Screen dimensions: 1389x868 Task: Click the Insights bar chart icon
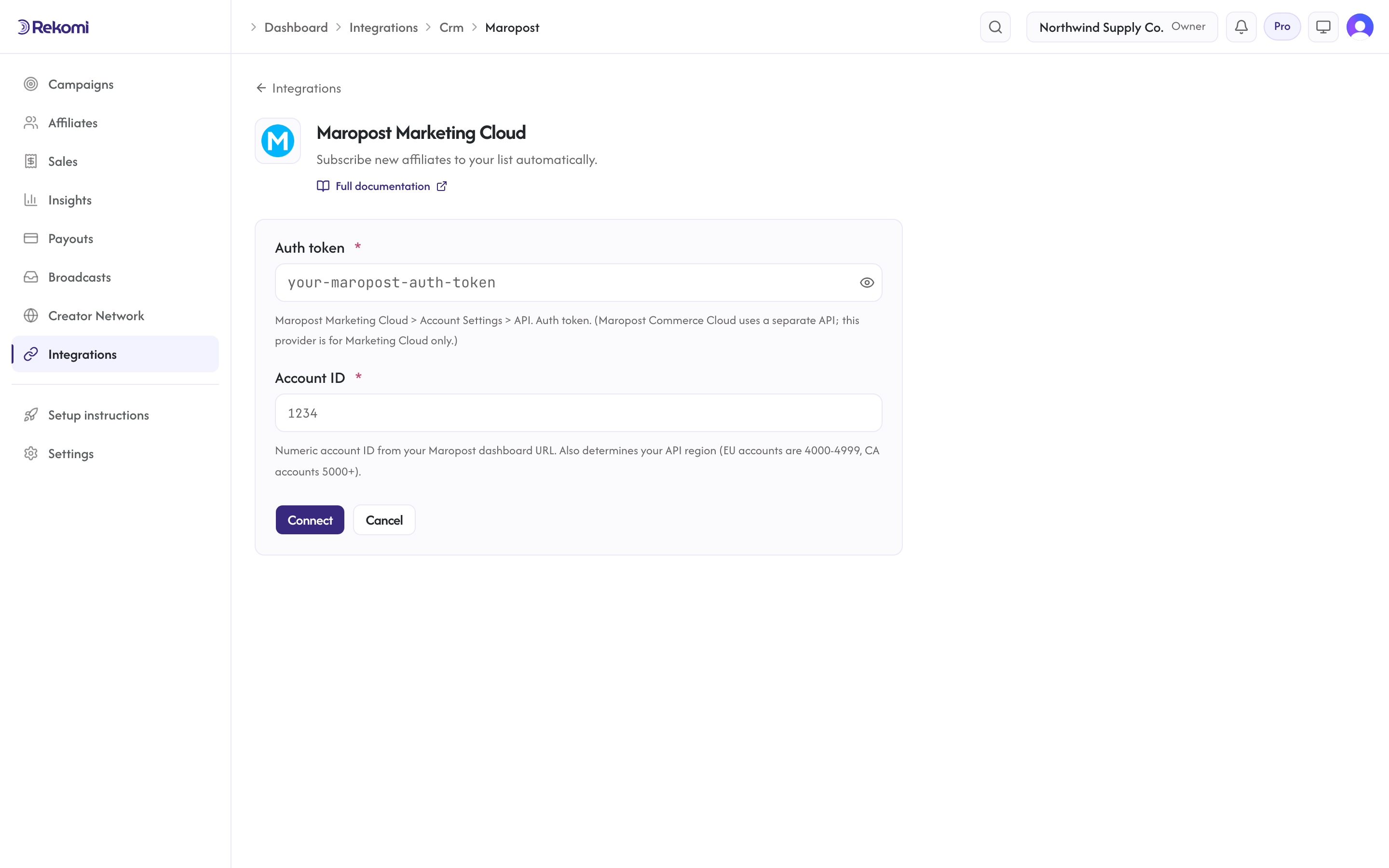click(x=31, y=200)
